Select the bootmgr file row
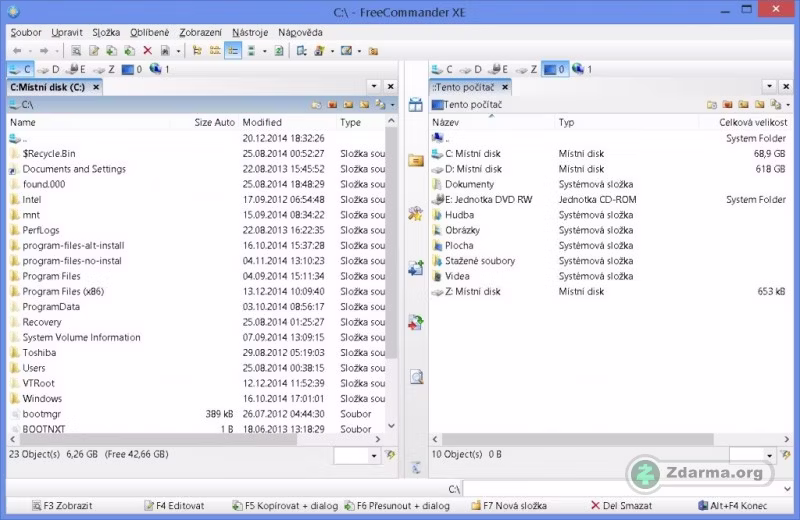 [x=196, y=414]
